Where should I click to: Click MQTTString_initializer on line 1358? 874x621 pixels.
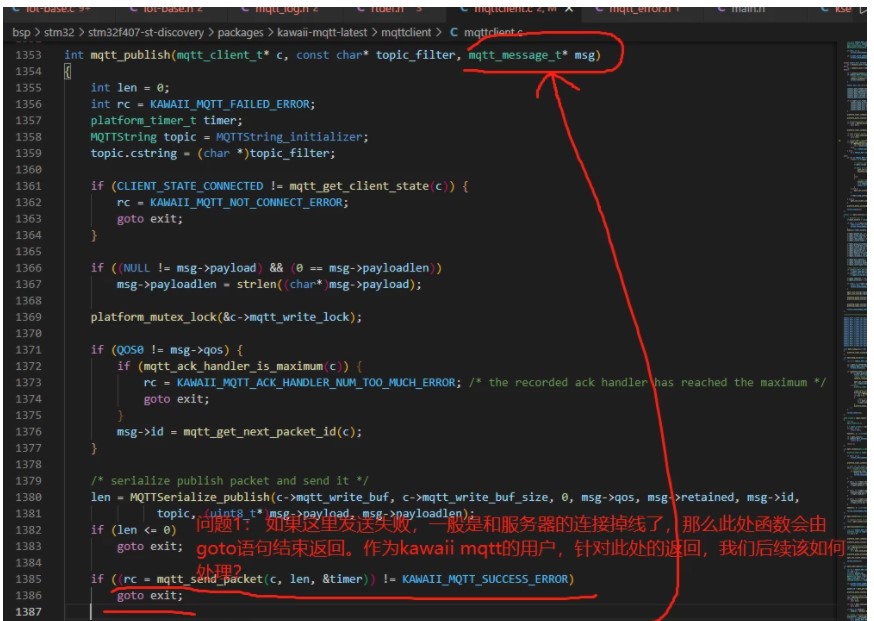pos(289,137)
